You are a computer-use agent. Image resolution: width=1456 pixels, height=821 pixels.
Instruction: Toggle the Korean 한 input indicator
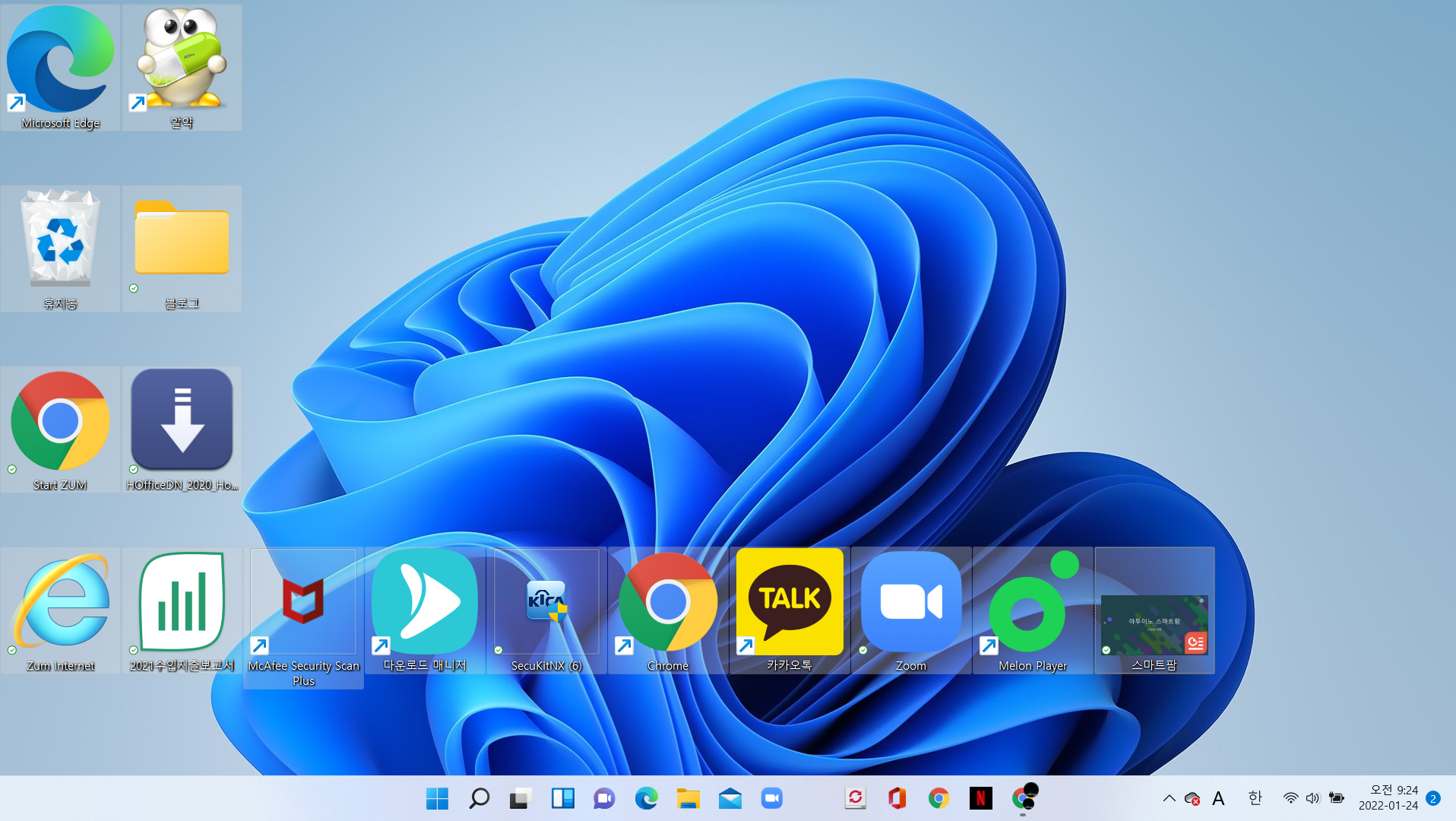[x=1255, y=797]
